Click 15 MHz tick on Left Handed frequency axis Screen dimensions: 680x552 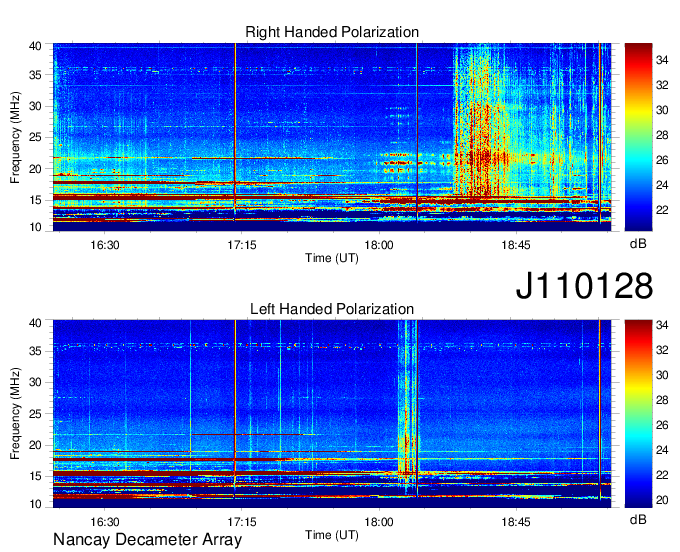click(36, 476)
